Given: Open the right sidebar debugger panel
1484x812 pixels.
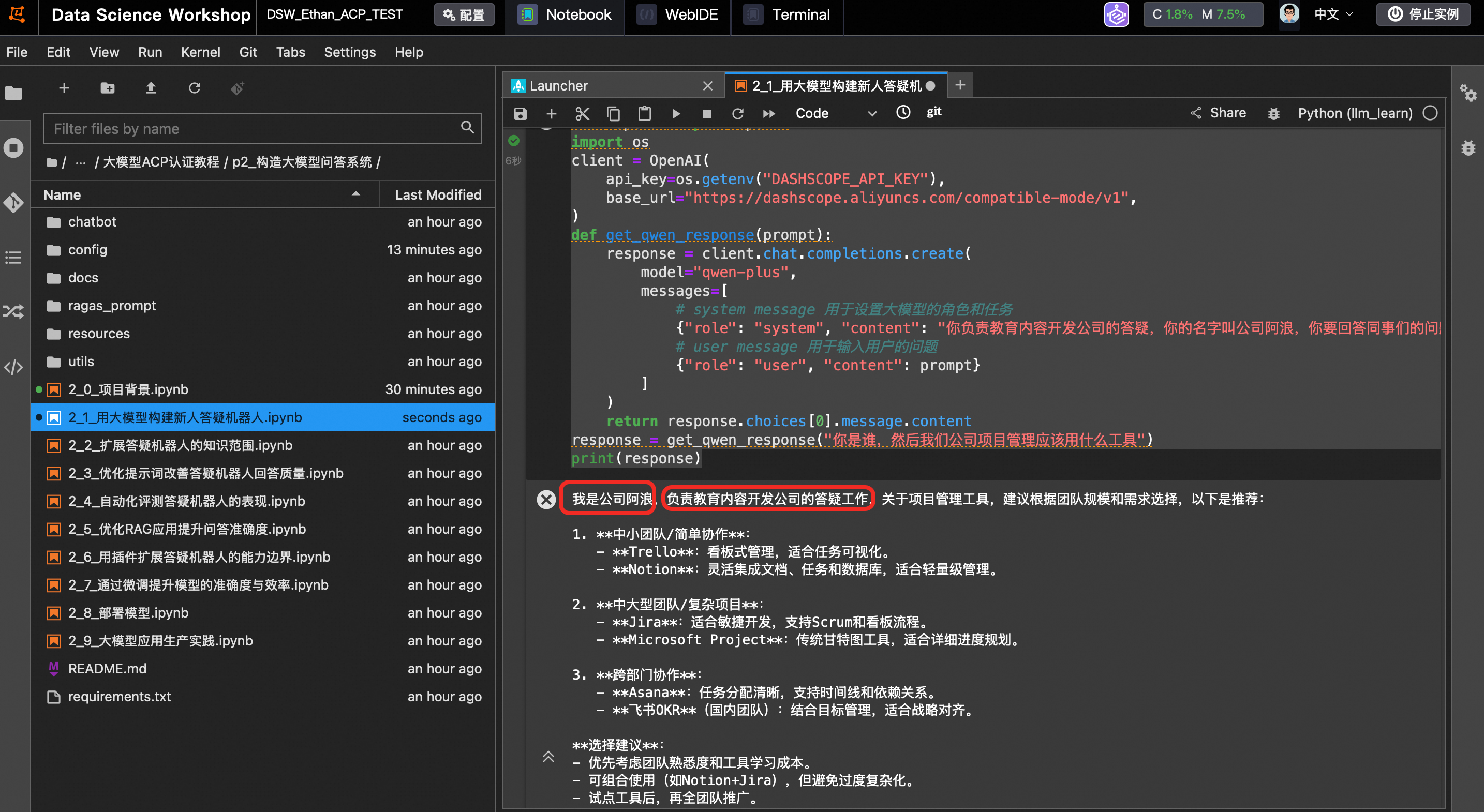Looking at the screenshot, I should coord(1468,148).
